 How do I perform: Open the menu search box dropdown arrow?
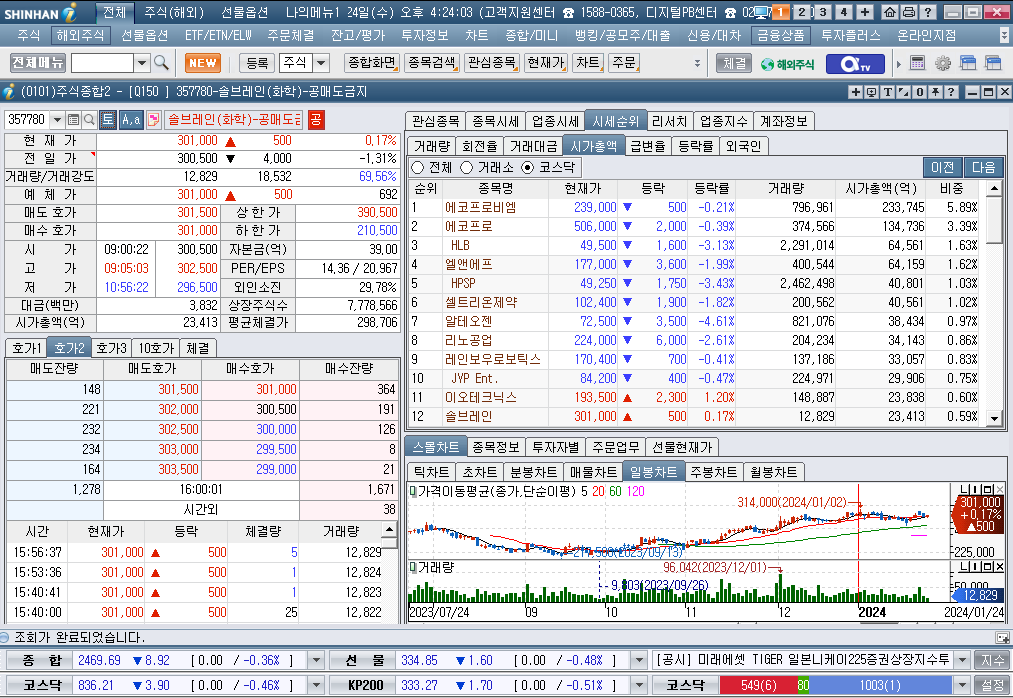[x=142, y=63]
